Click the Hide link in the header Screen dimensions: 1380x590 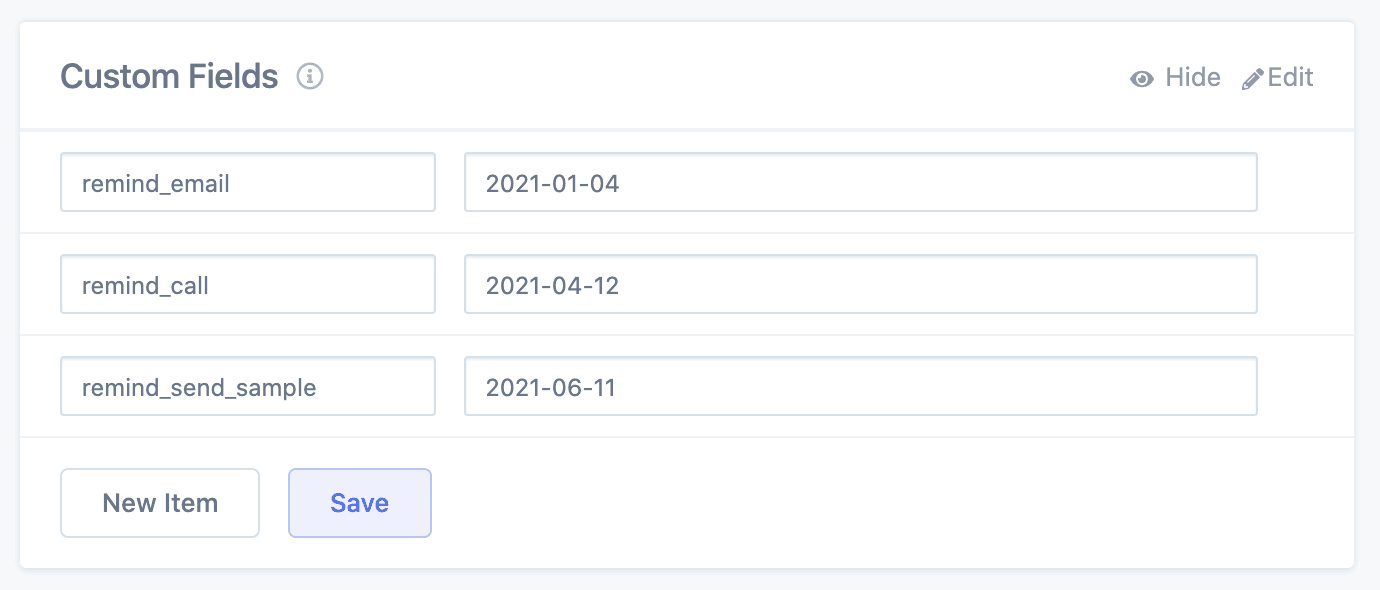point(1192,77)
